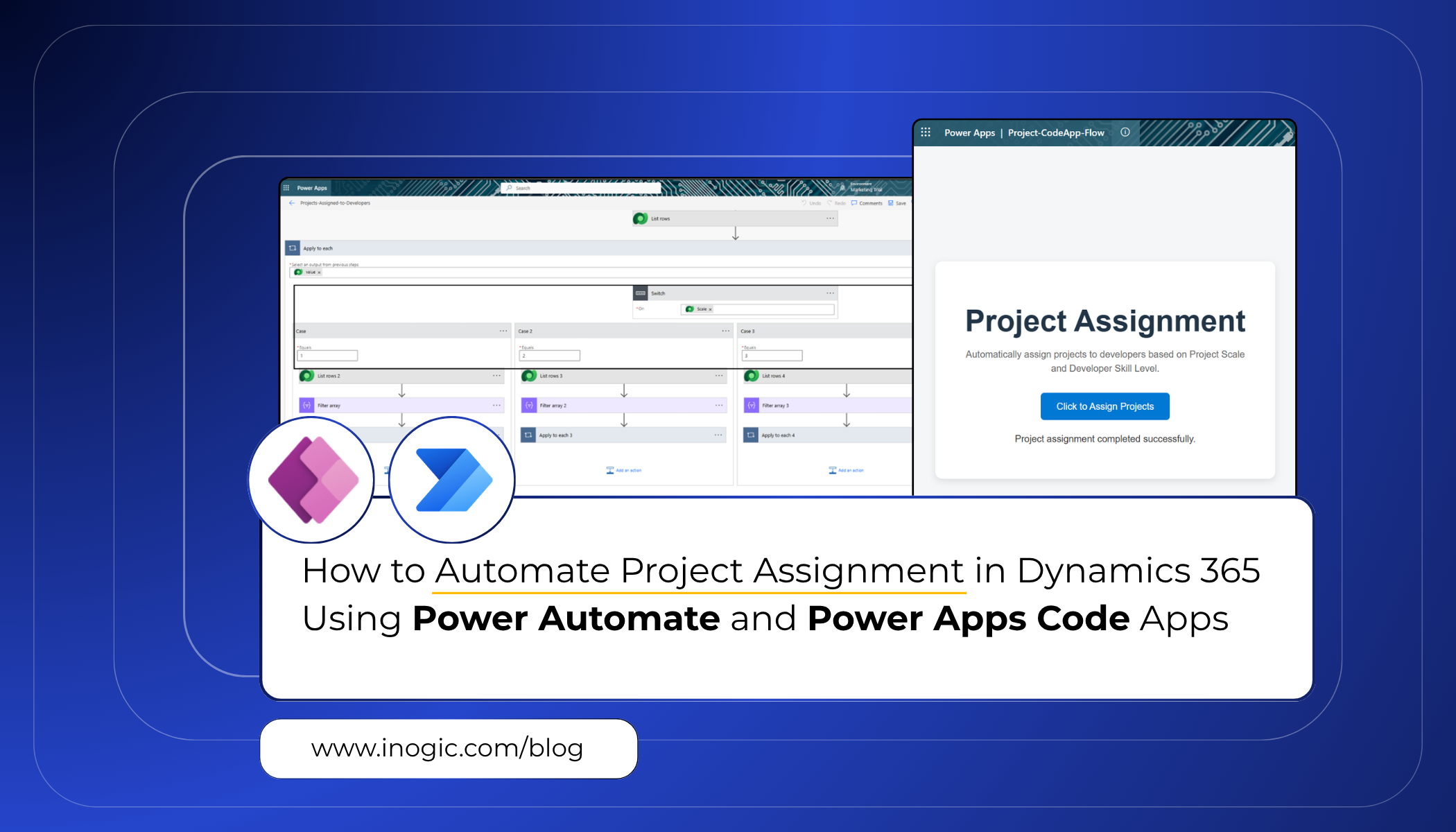This screenshot has height=832, width=1456.
Task: Open the more options menu on List rows
Action: coord(830,218)
